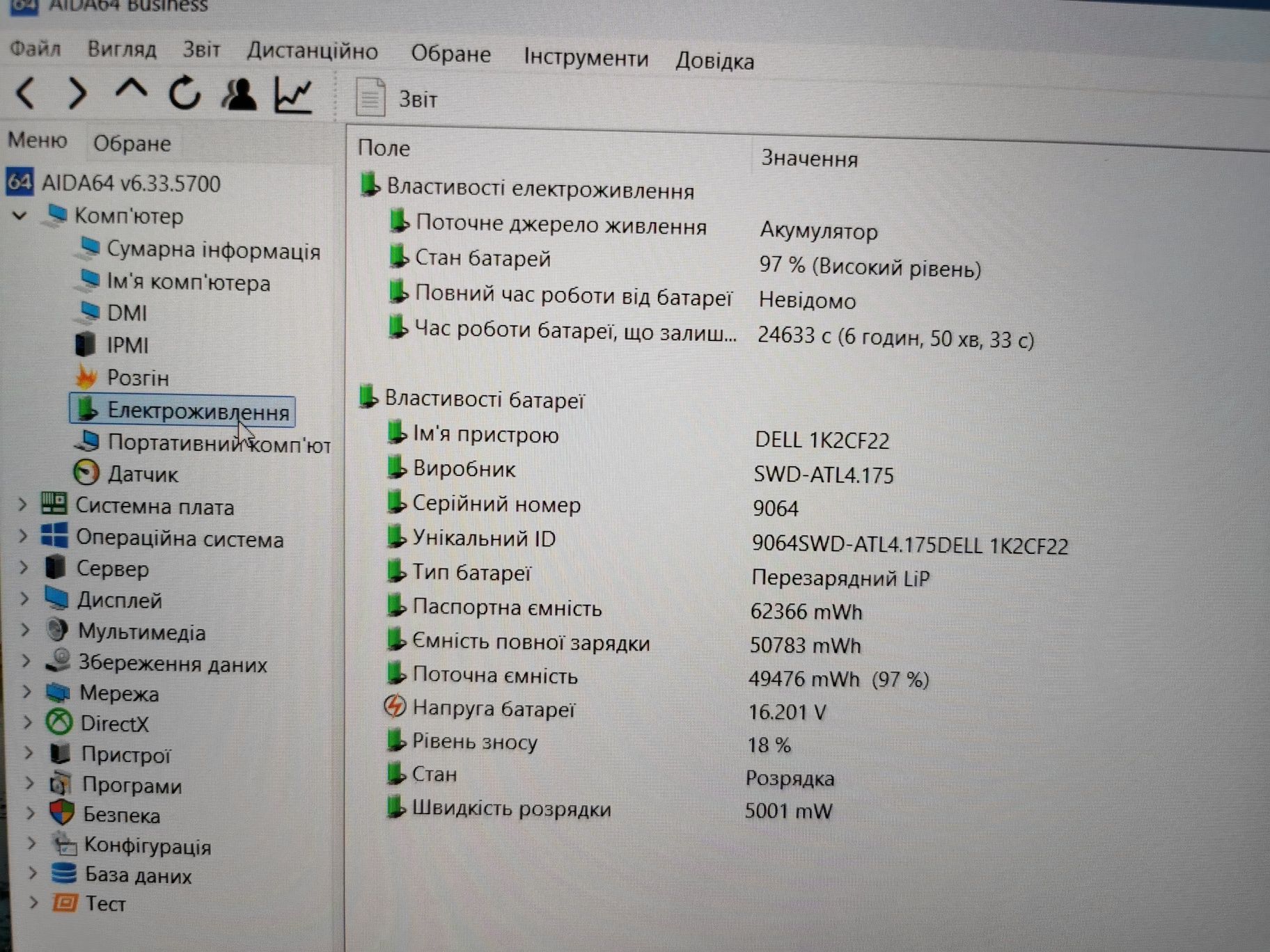Click the База даних database icon
Viewport: 1270px width, 952px height.
(63, 873)
